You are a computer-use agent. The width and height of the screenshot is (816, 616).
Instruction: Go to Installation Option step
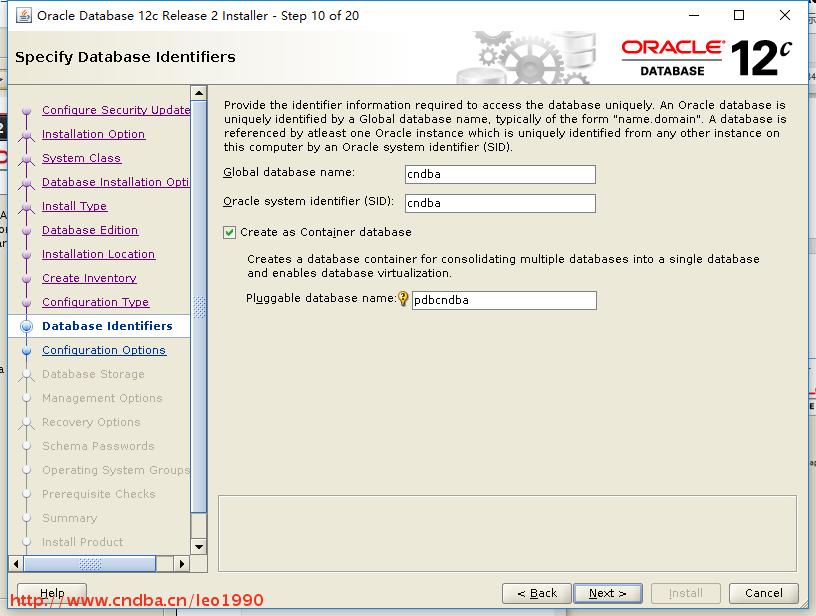[94, 134]
